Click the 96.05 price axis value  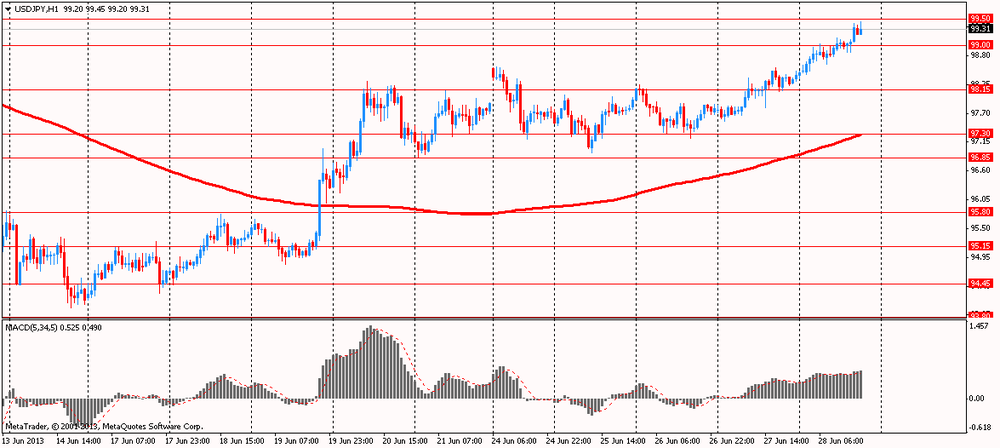(x=980, y=199)
